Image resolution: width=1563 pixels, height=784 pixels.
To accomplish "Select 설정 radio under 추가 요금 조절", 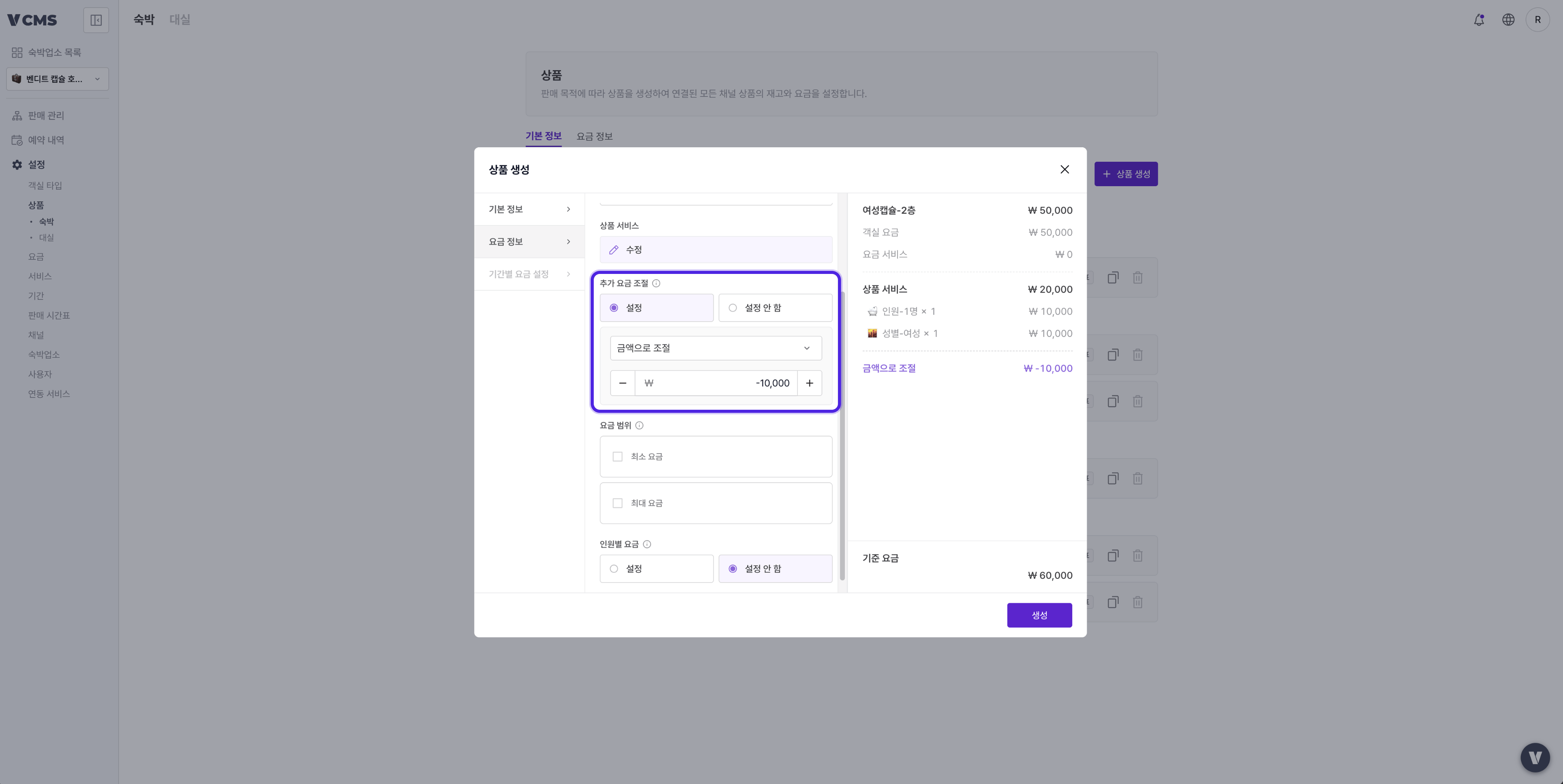I will [656, 307].
